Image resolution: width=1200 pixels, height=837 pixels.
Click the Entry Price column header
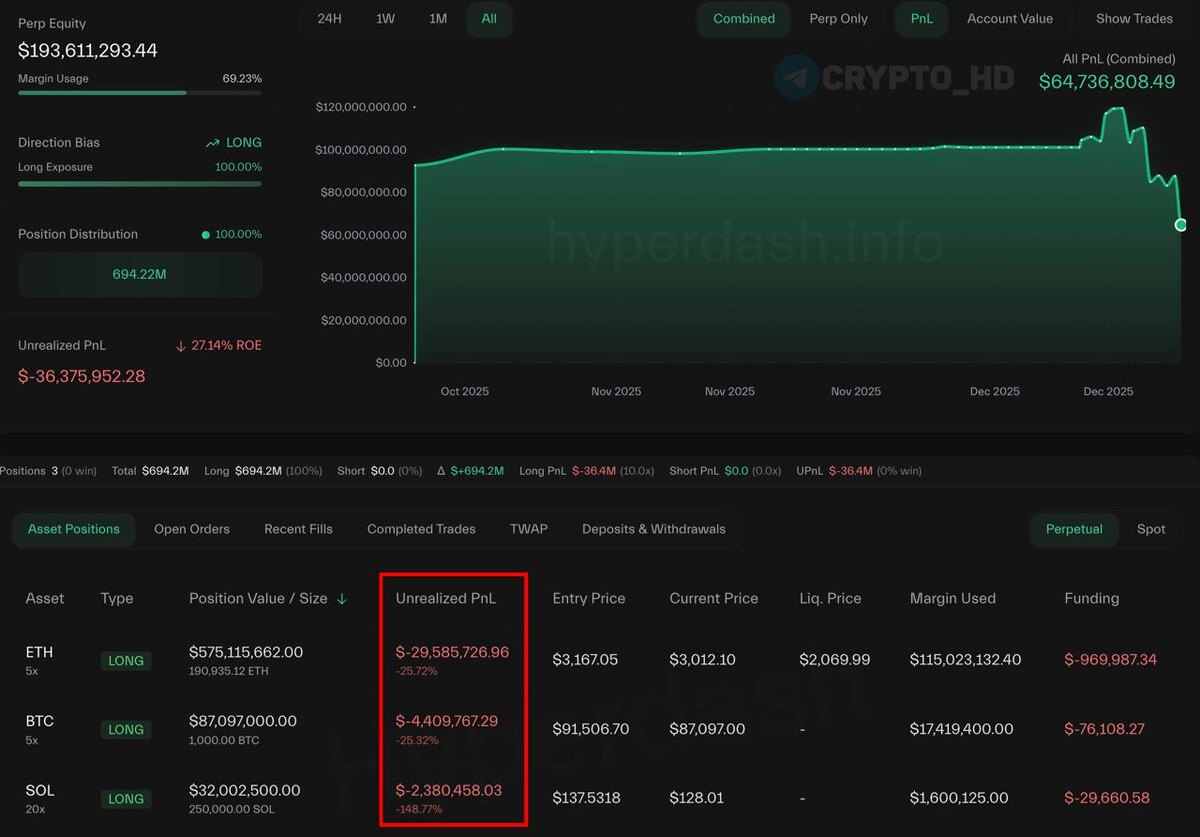(x=589, y=598)
